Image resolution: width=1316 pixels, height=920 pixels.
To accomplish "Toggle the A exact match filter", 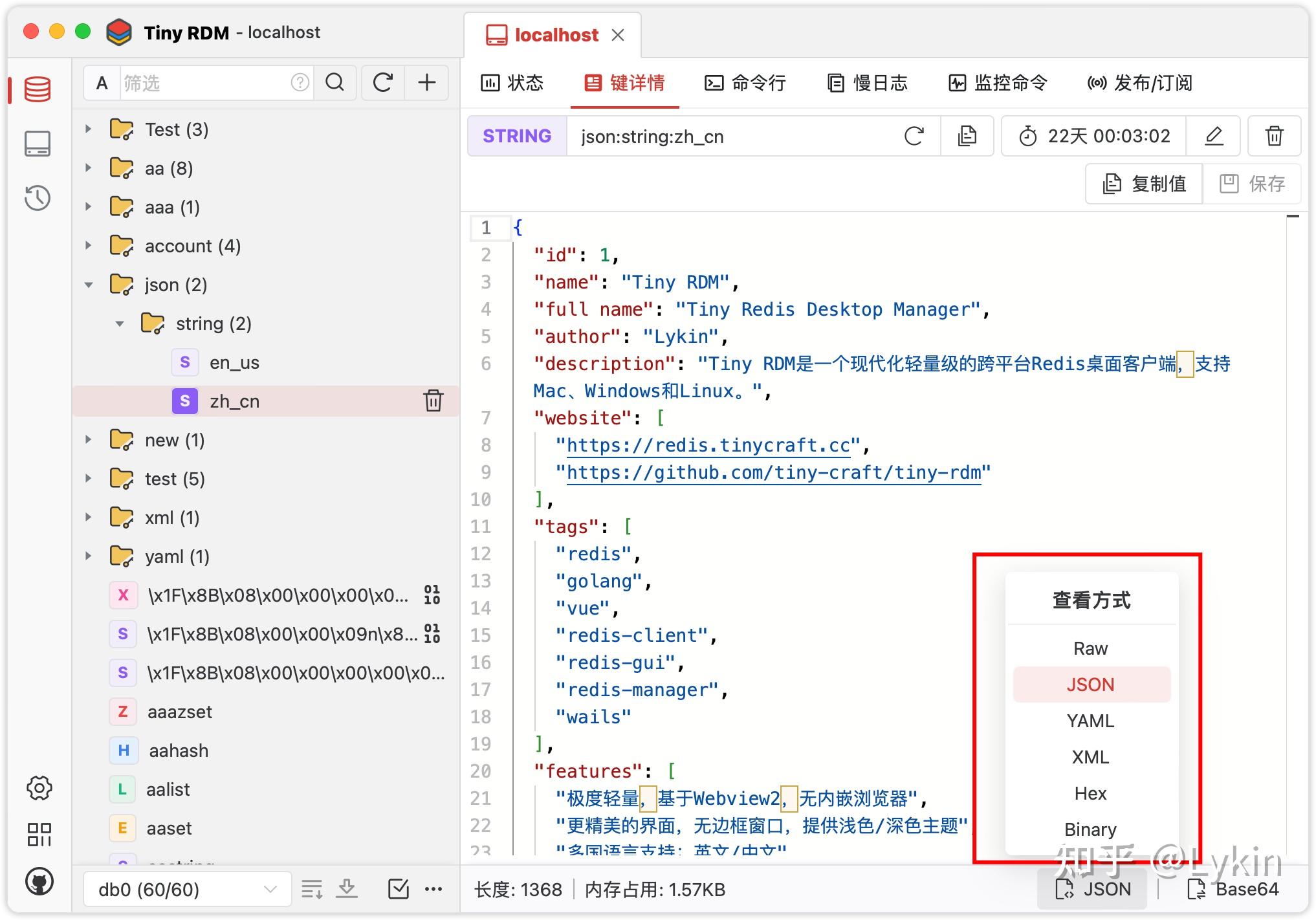I will click(x=102, y=83).
